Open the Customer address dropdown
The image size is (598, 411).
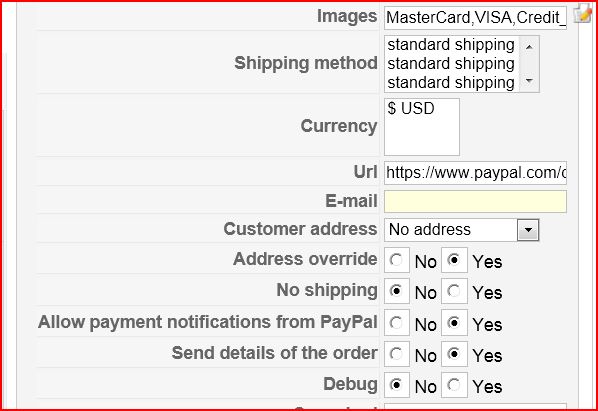(461, 230)
